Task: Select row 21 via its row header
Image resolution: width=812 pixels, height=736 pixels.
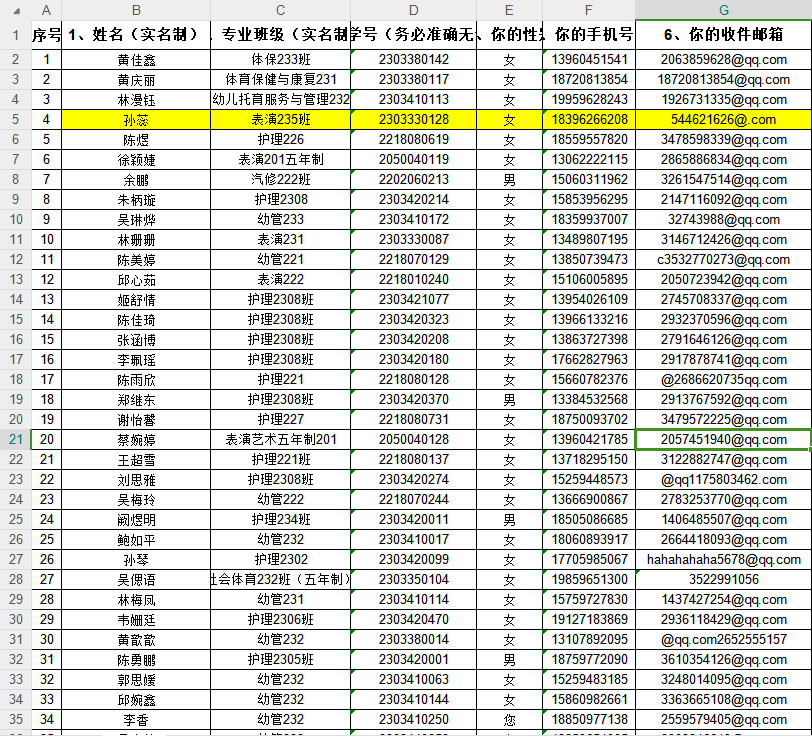Action: pos(15,439)
